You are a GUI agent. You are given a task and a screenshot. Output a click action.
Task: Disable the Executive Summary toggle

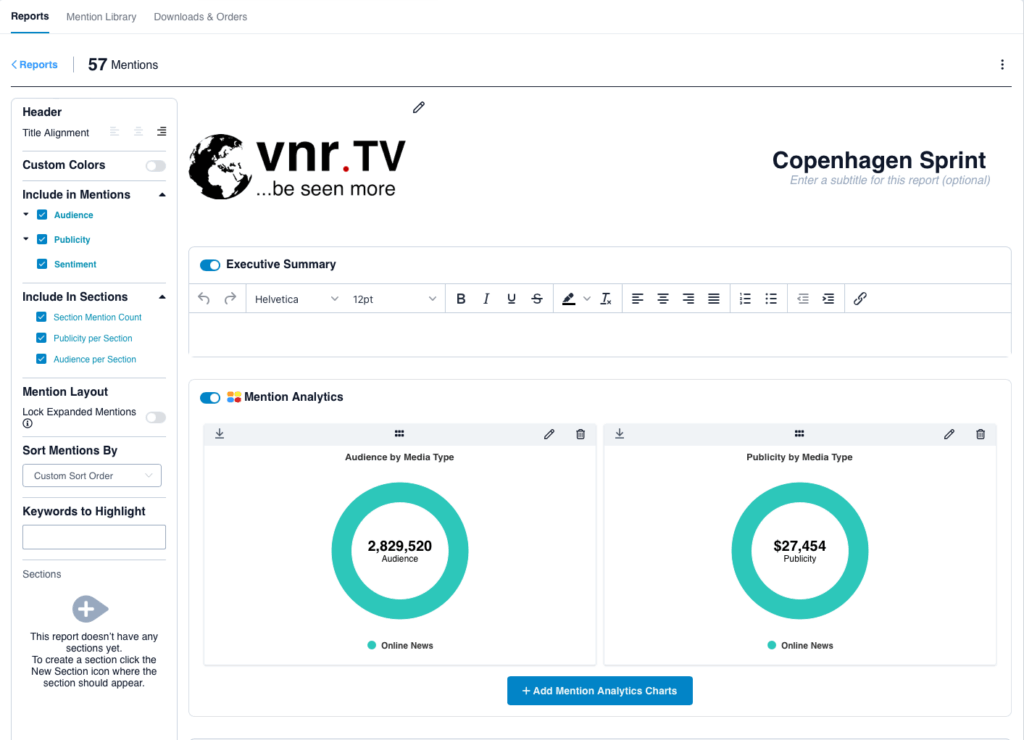click(210, 265)
